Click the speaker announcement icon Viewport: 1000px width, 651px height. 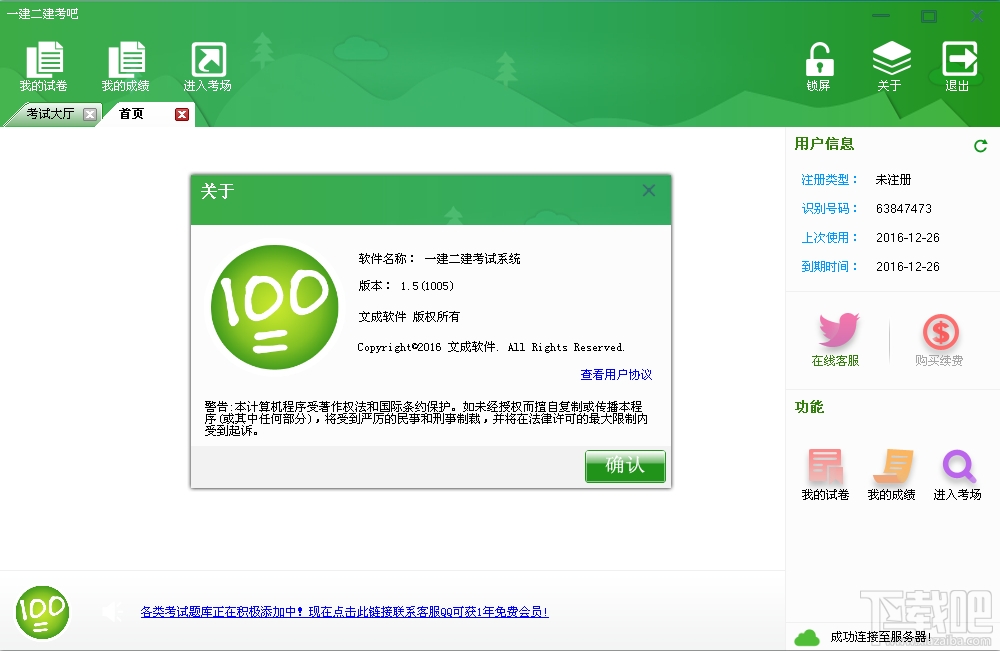pyautogui.click(x=113, y=612)
